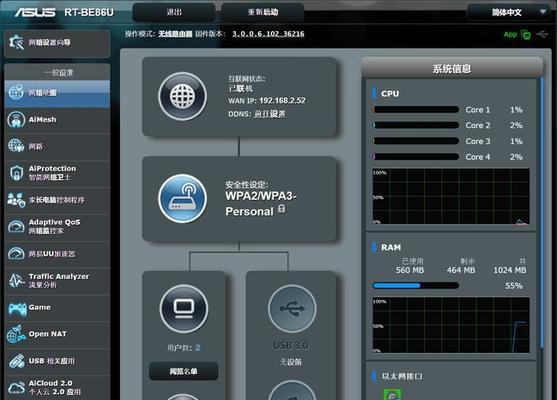Click the 一般设置 section header

57,72
